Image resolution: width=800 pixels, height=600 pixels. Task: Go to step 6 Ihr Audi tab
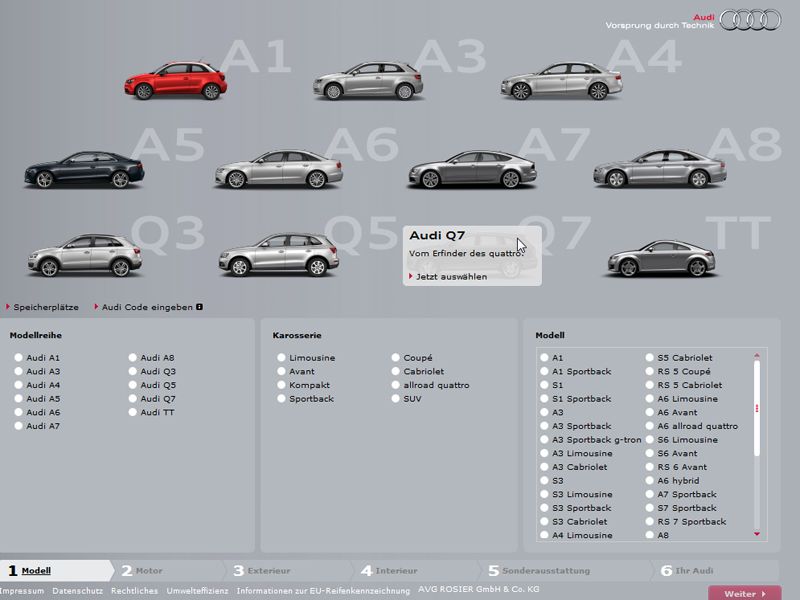coord(716,570)
